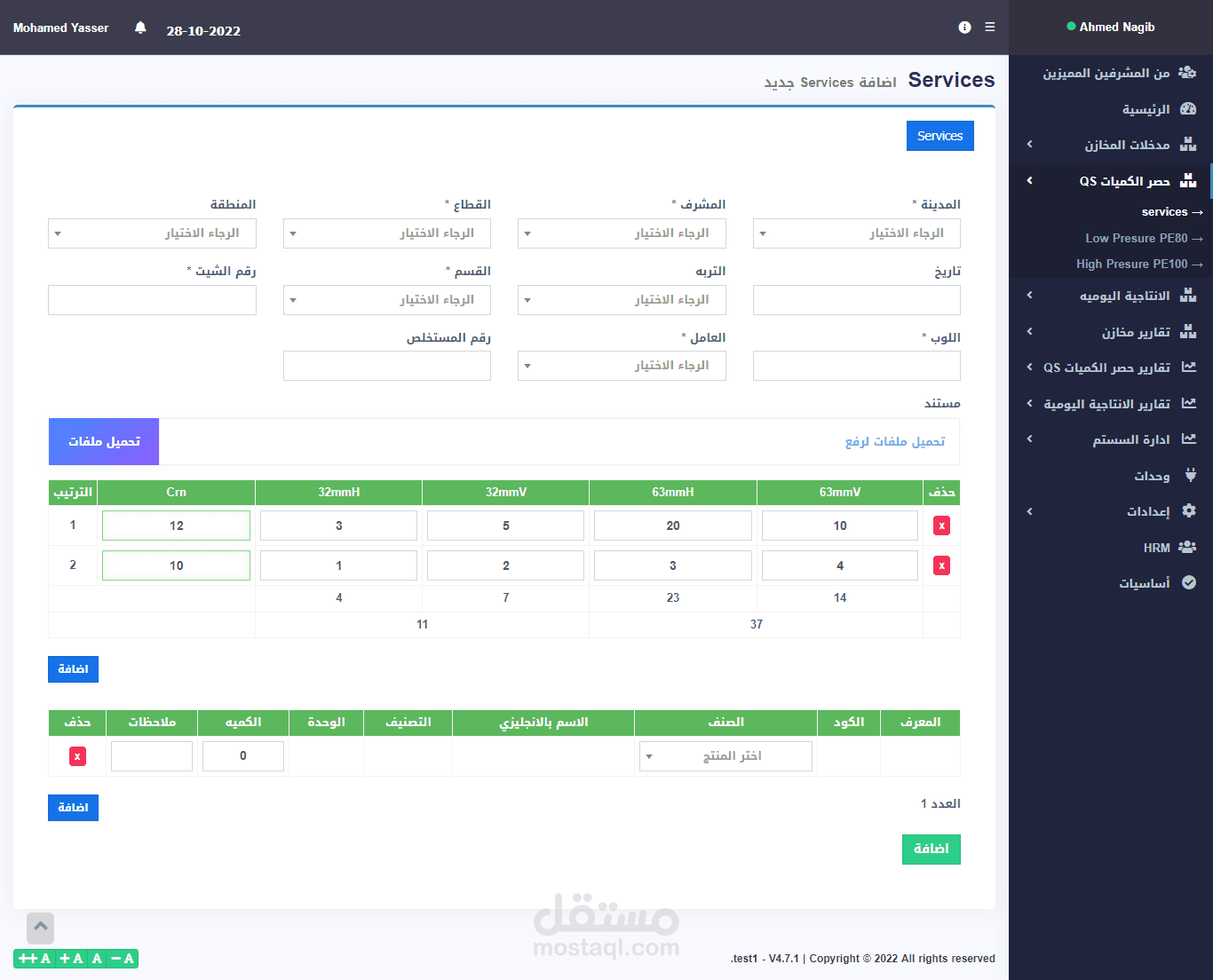Click the إعدادات gear icon
This screenshot has height=980, width=1213.
[x=1189, y=511]
